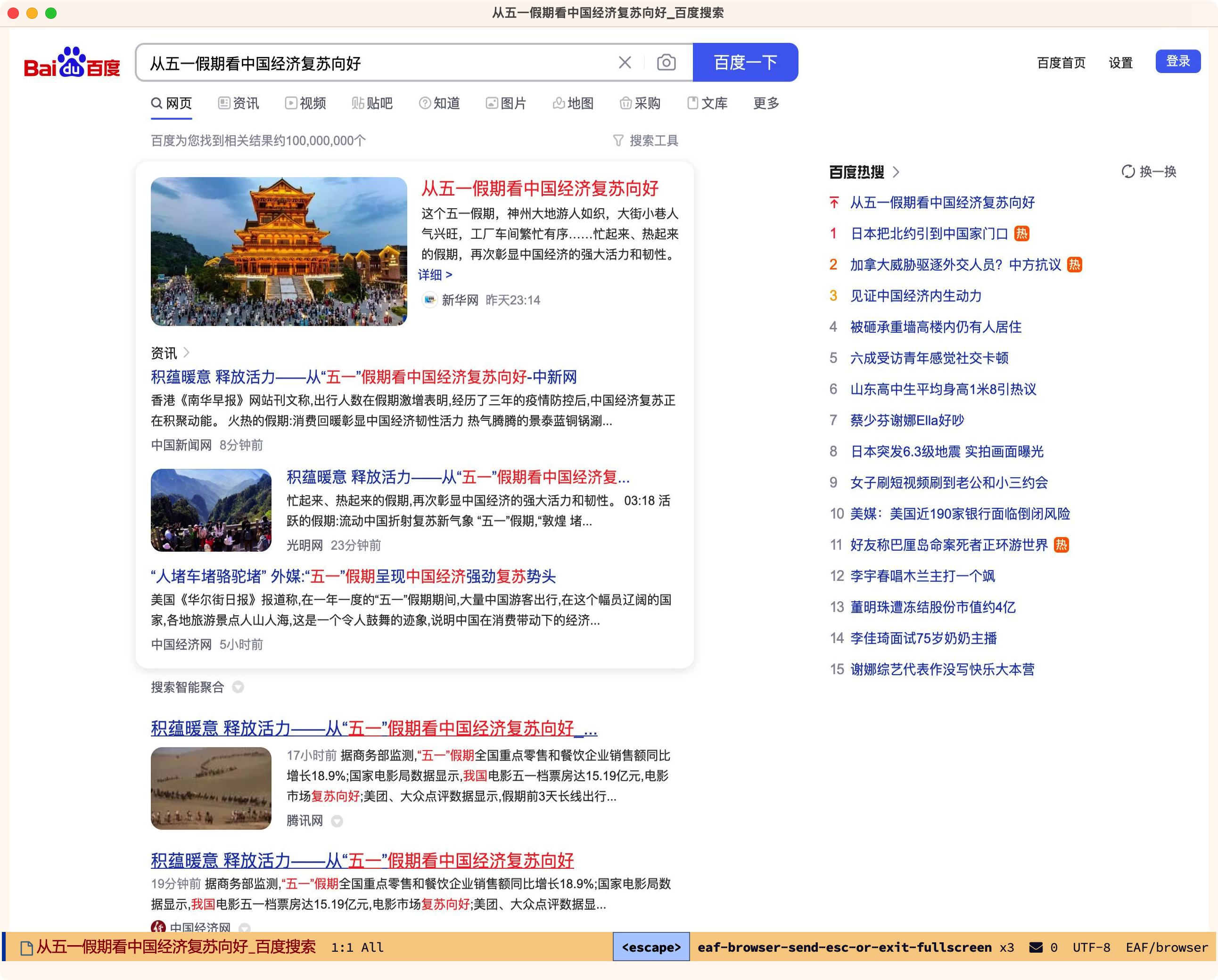
Task: Clear the search box with X icon
Action: coord(625,62)
